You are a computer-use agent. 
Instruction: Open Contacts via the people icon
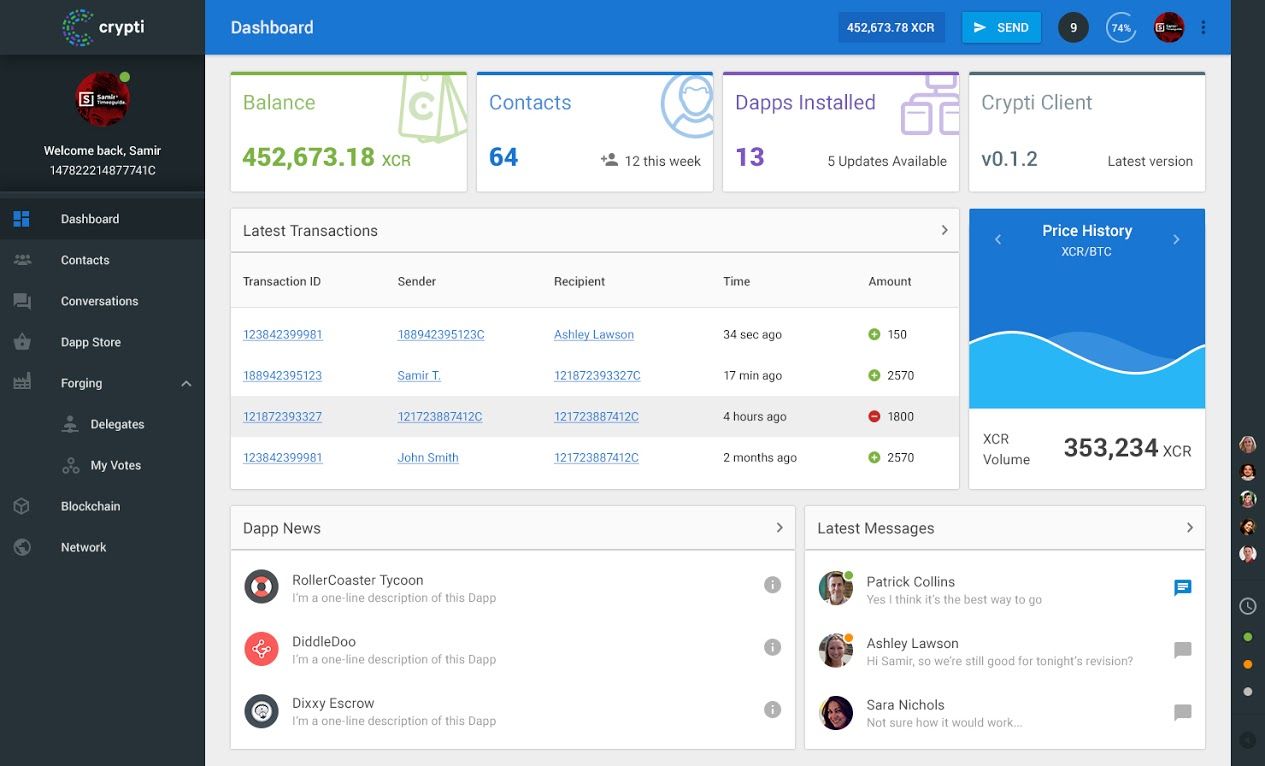[22, 259]
